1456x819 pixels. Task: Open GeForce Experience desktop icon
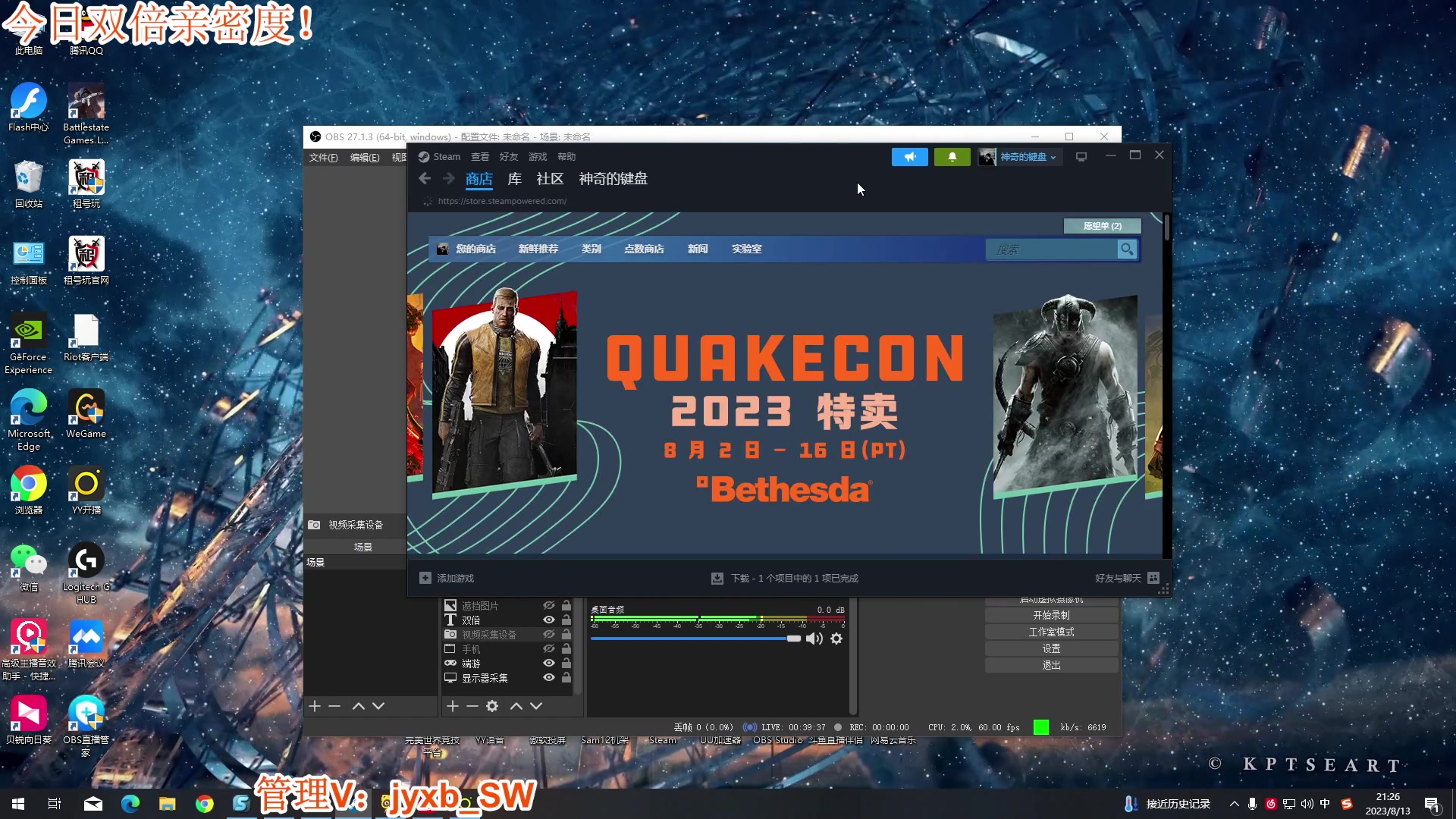pos(29,344)
